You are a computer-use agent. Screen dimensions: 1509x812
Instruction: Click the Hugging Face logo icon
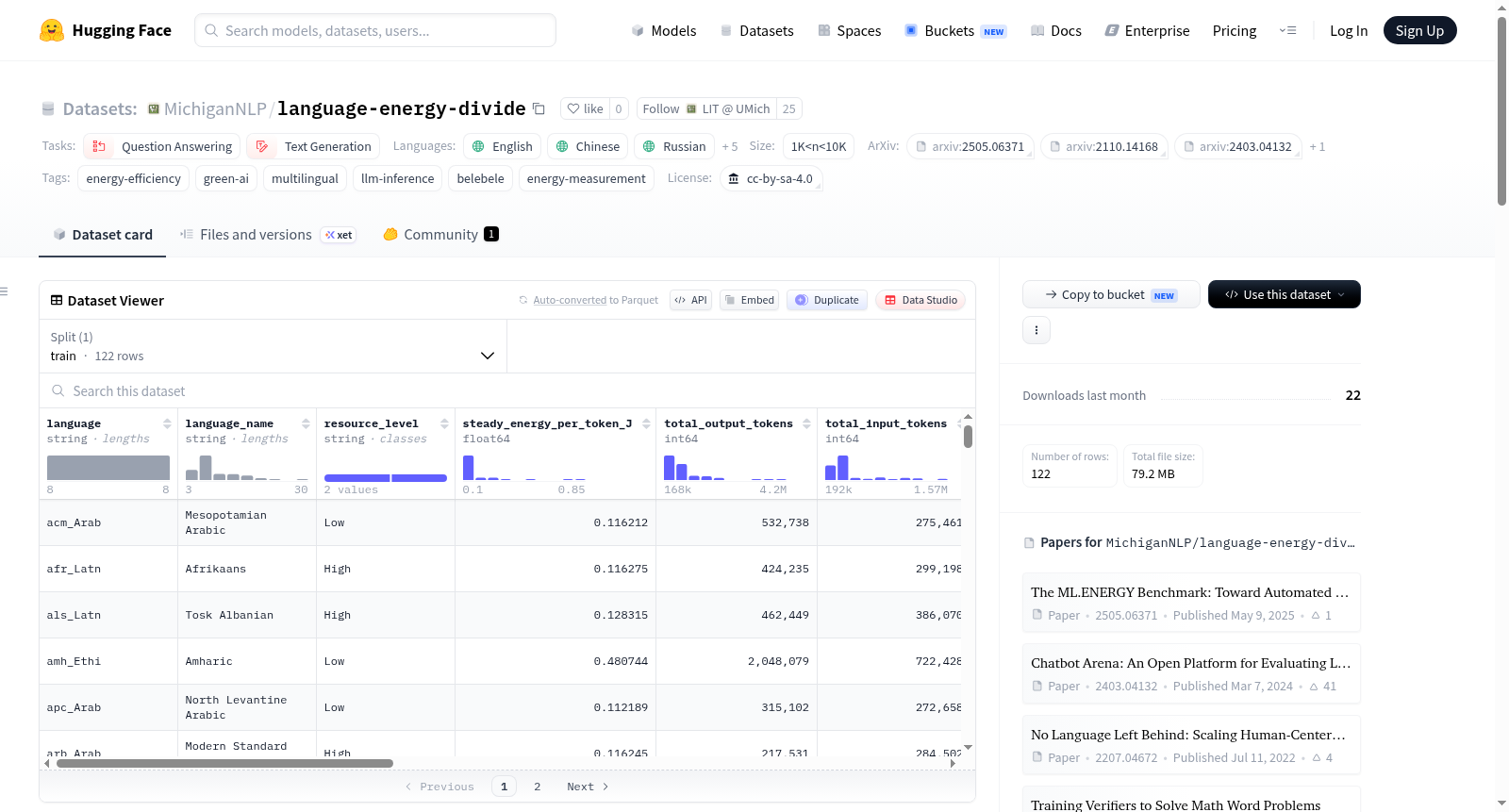tap(52, 30)
